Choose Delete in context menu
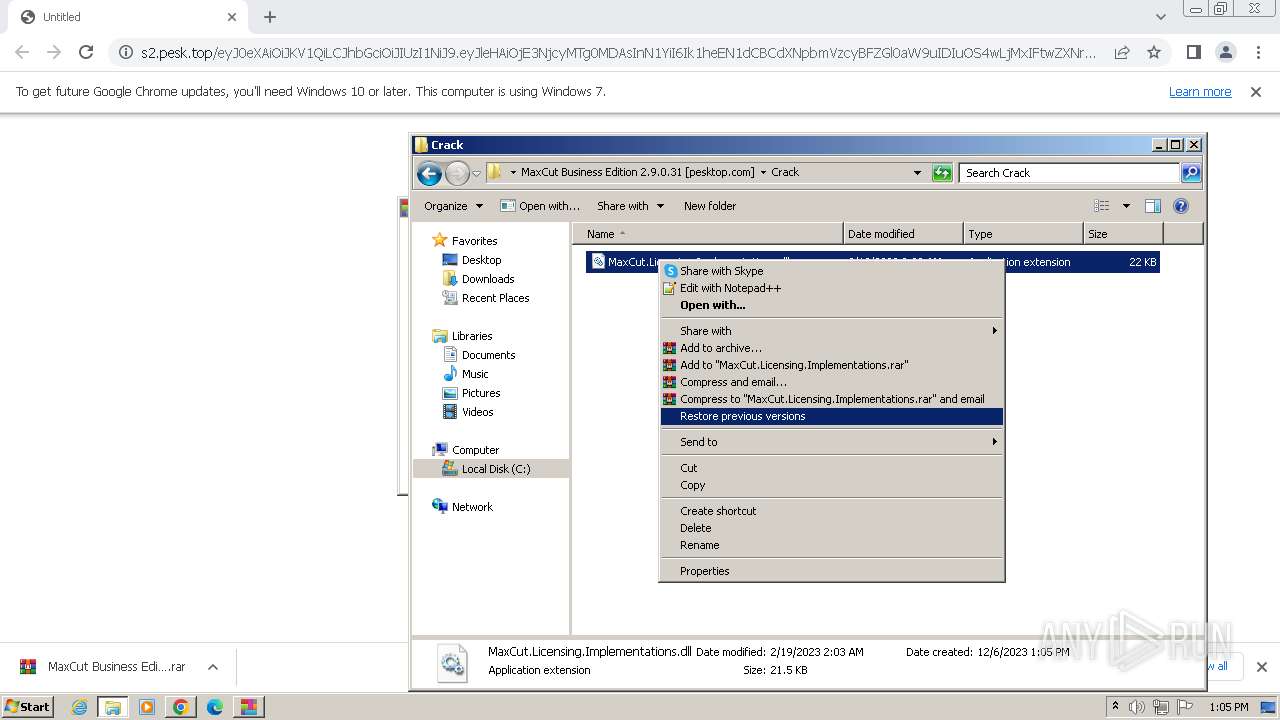The width and height of the screenshot is (1280, 720). tap(832, 528)
